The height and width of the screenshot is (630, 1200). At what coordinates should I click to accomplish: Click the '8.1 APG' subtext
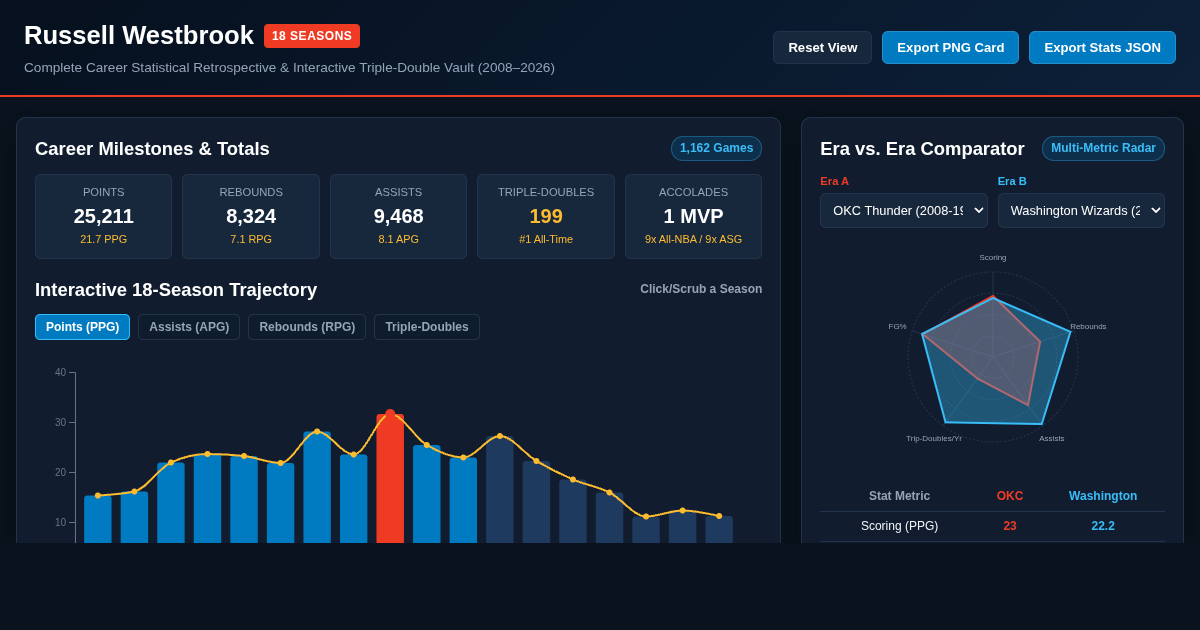(x=398, y=239)
